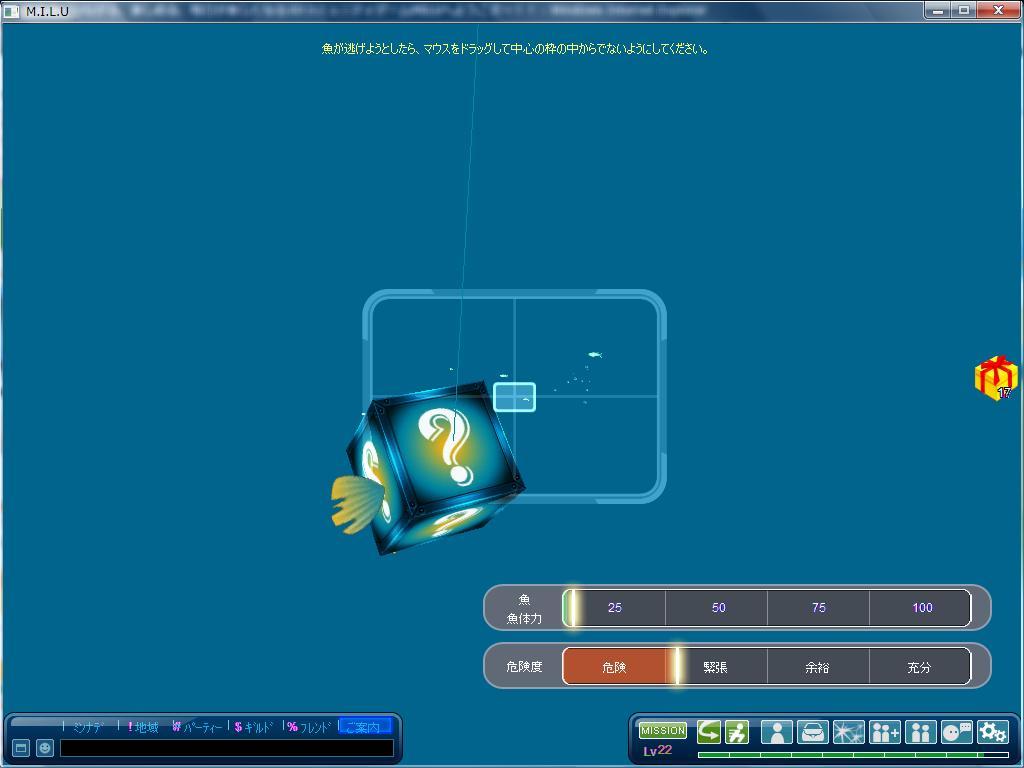
Task: Click the M.I.L.U window title icon
Action: tap(11, 11)
